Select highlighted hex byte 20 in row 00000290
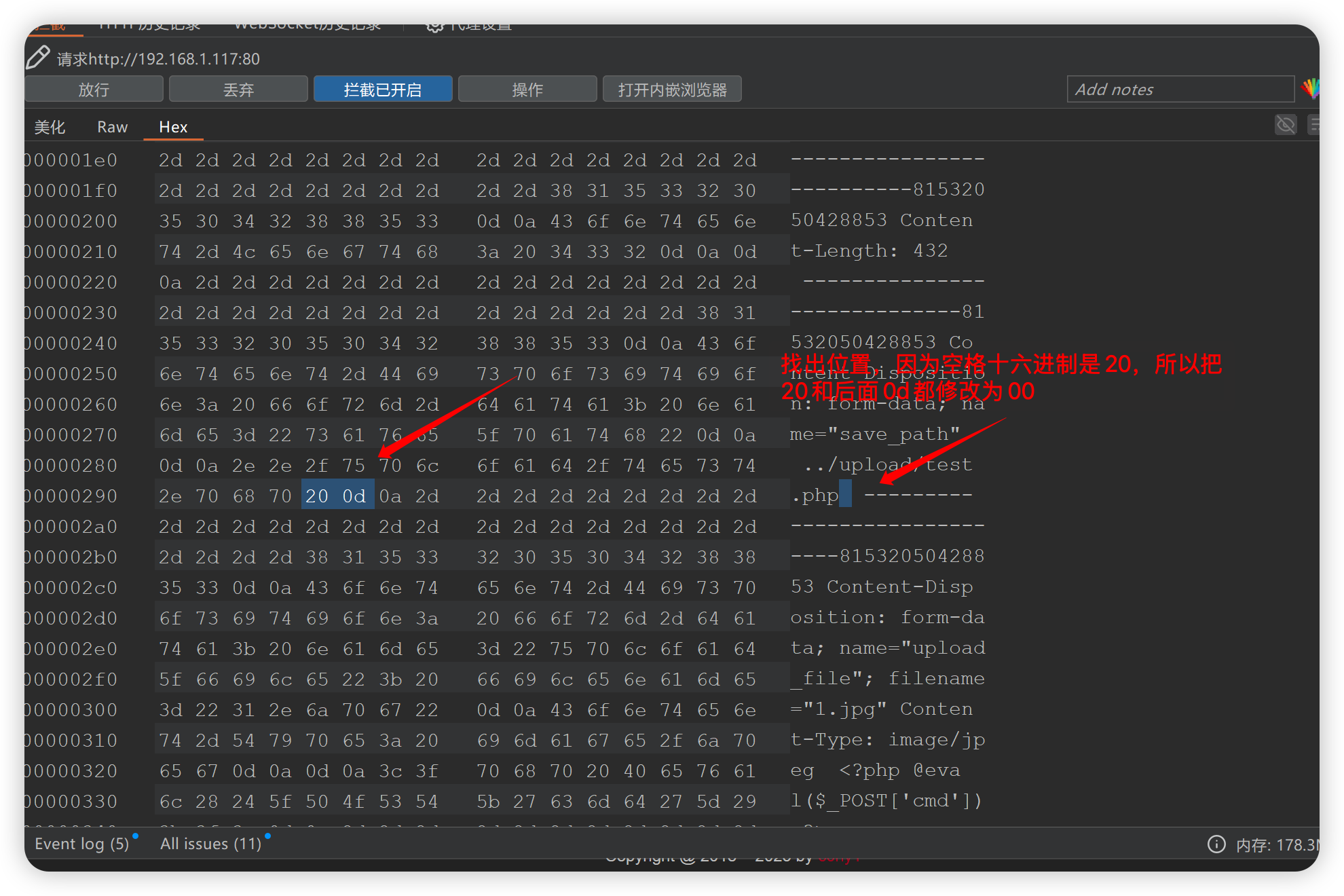The height and width of the screenshot is (896, 1344). (317, 496)
